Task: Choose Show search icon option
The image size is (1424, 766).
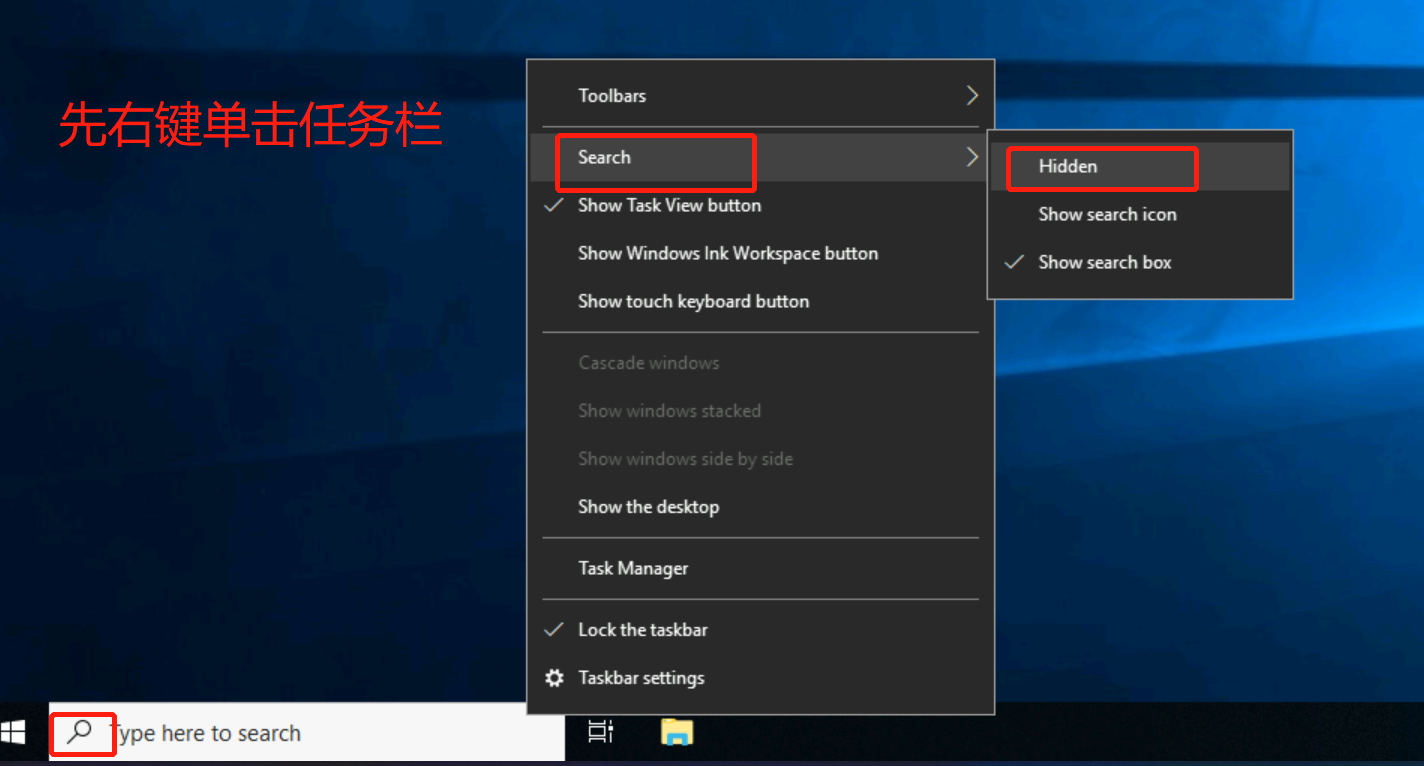Action: 1107,214
